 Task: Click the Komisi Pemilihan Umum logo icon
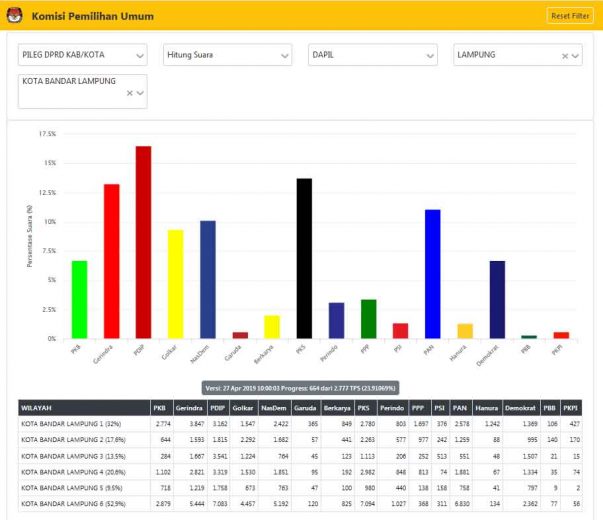(12, 16)
